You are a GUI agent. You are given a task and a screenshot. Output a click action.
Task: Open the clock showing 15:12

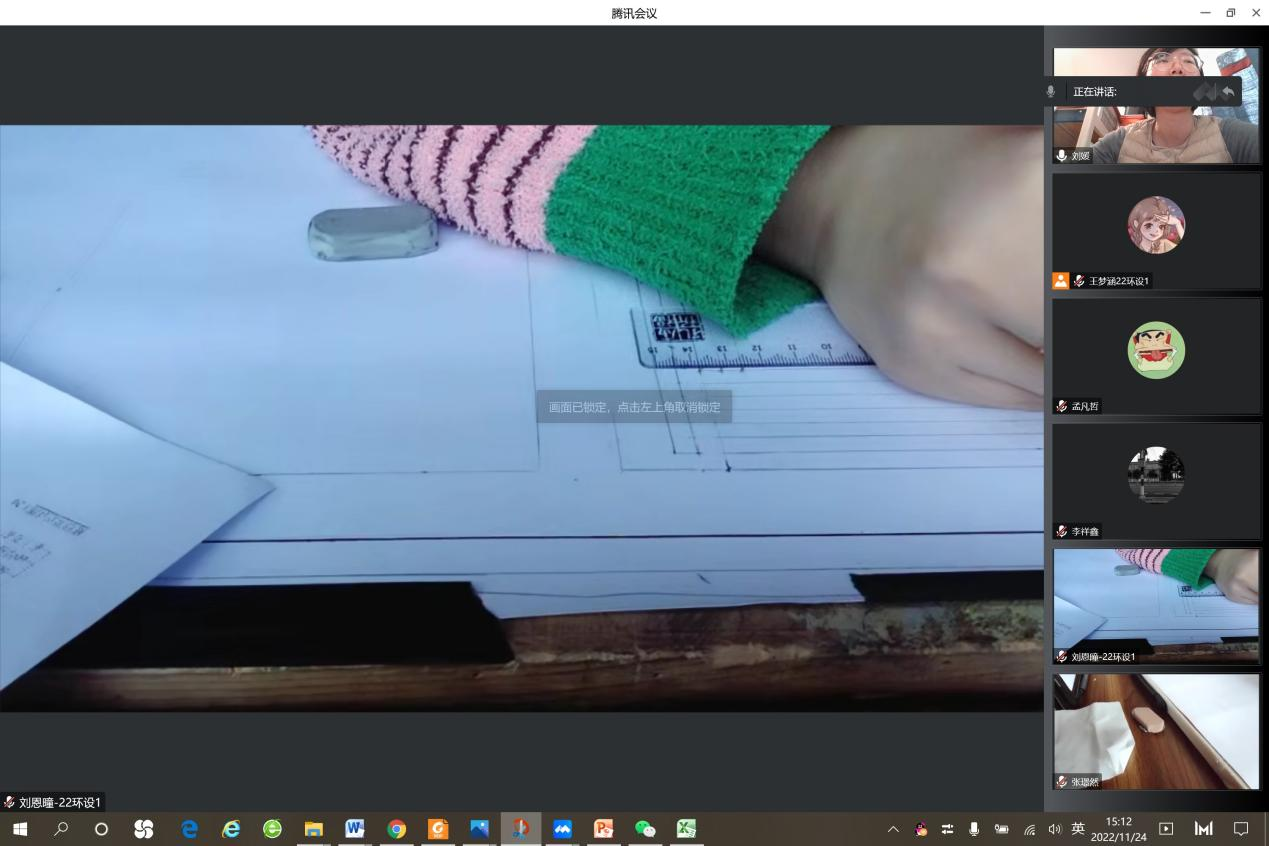coord(1118,829)
